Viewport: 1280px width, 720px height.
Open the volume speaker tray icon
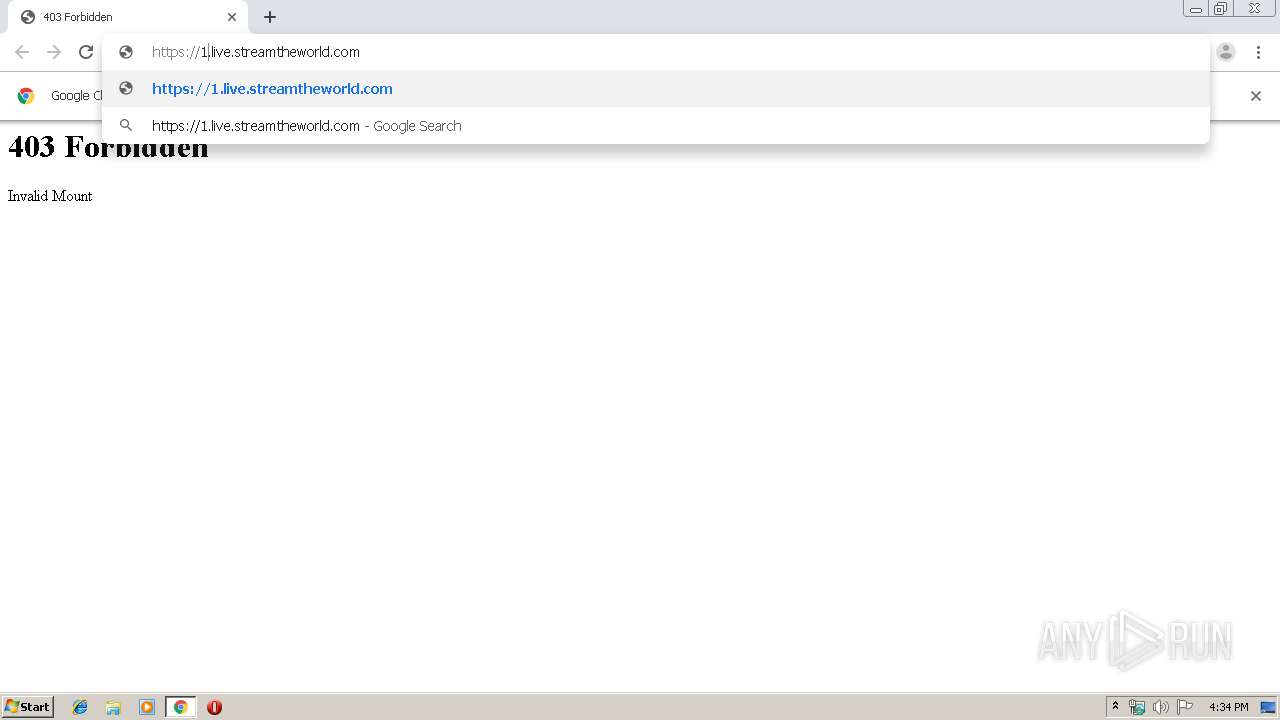point(1160,707)
